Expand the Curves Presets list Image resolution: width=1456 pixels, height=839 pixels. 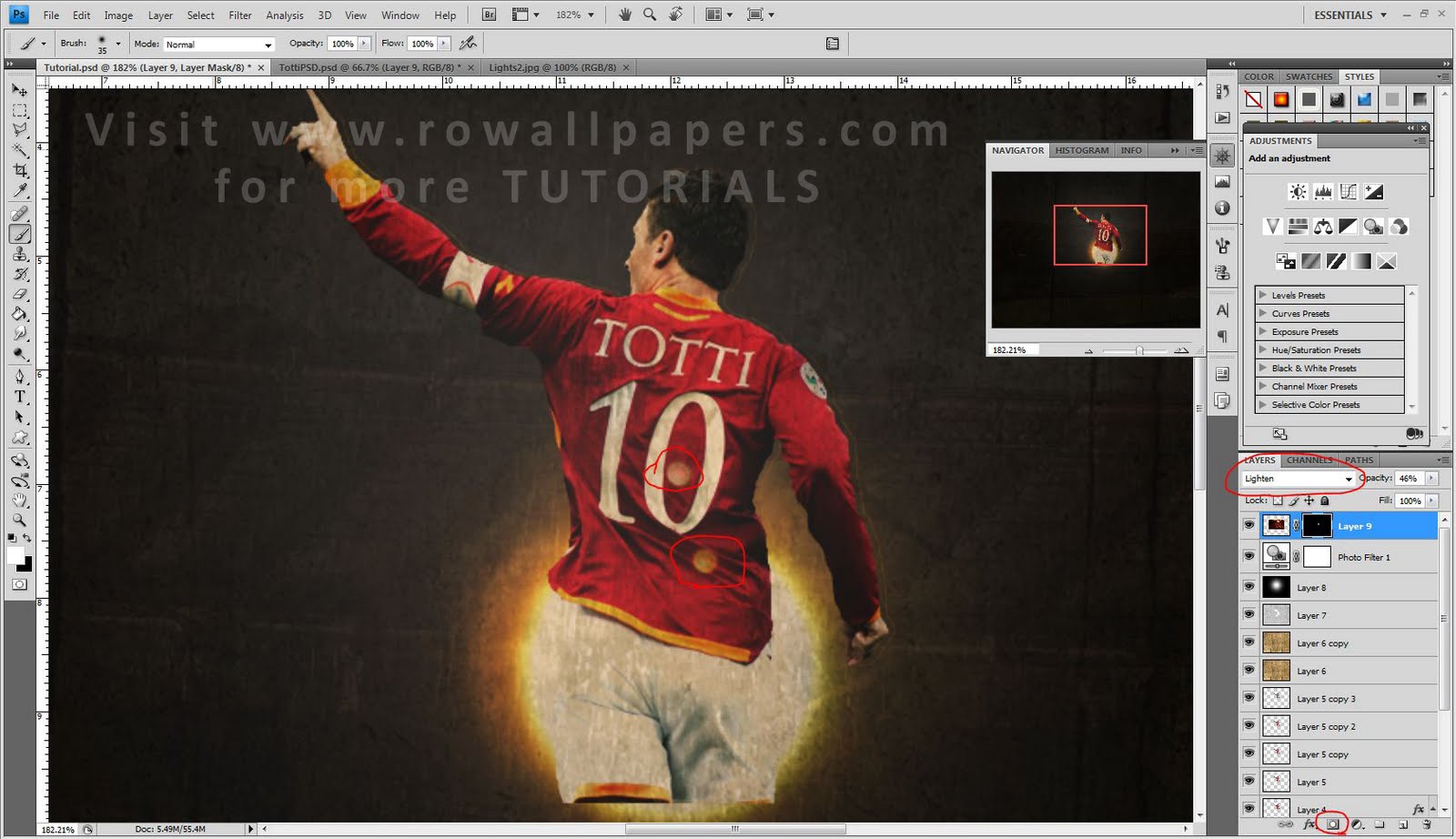click(1262, 313)
